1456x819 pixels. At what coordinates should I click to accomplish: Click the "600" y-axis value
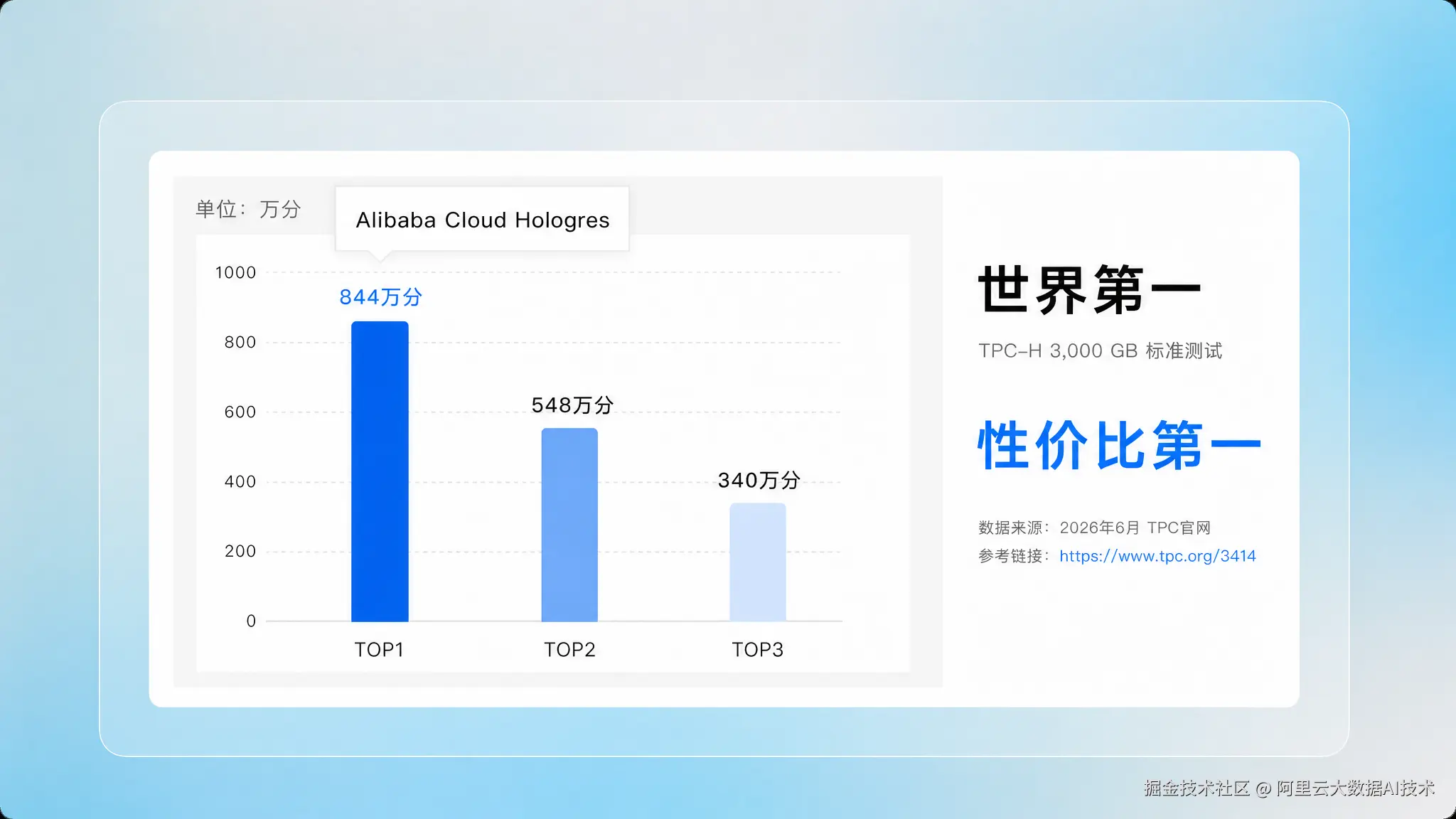click(240, 412)
